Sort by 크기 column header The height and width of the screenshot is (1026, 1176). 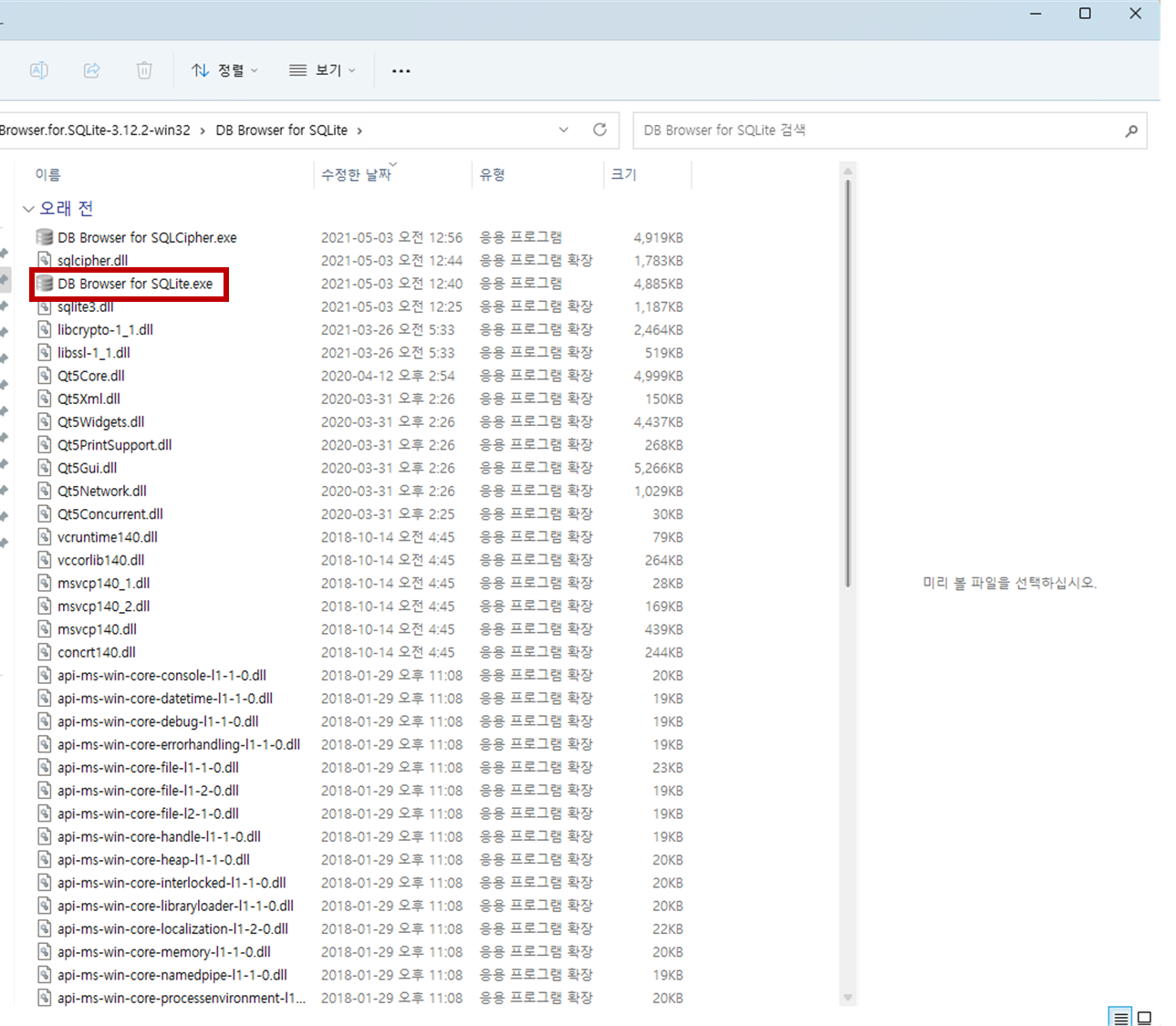624,174
